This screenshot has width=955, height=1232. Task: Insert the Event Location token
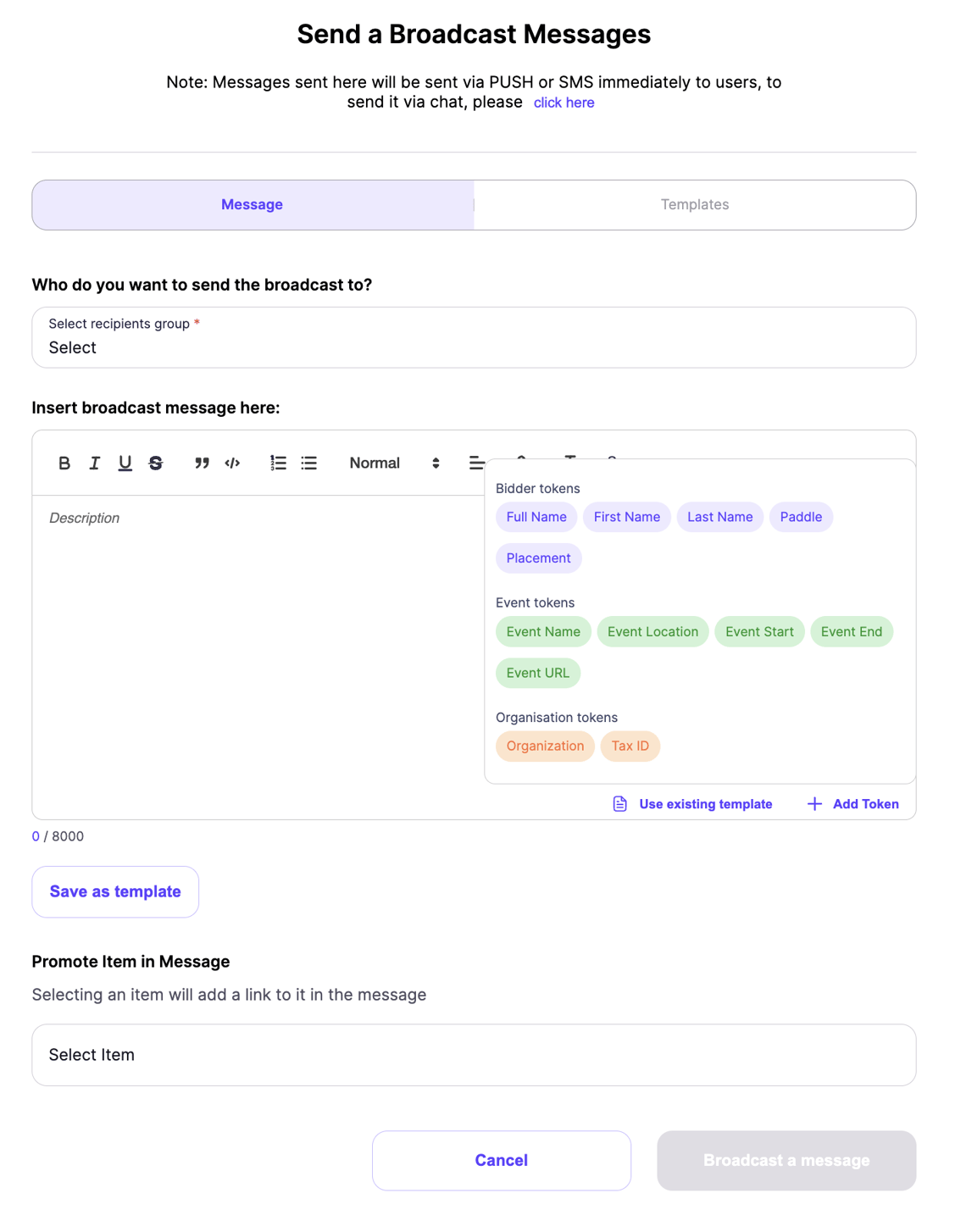click(x=652, y=631)
